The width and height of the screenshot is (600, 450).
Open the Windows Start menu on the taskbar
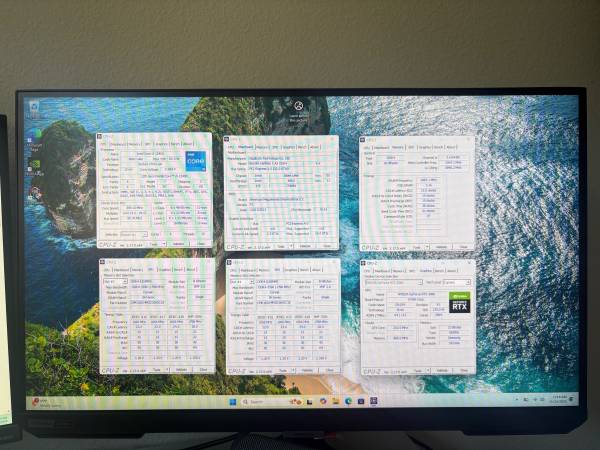coord(232,402)
